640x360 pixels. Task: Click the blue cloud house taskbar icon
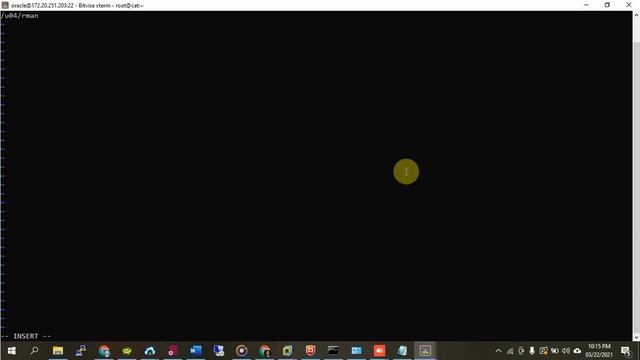coord(150,351)
